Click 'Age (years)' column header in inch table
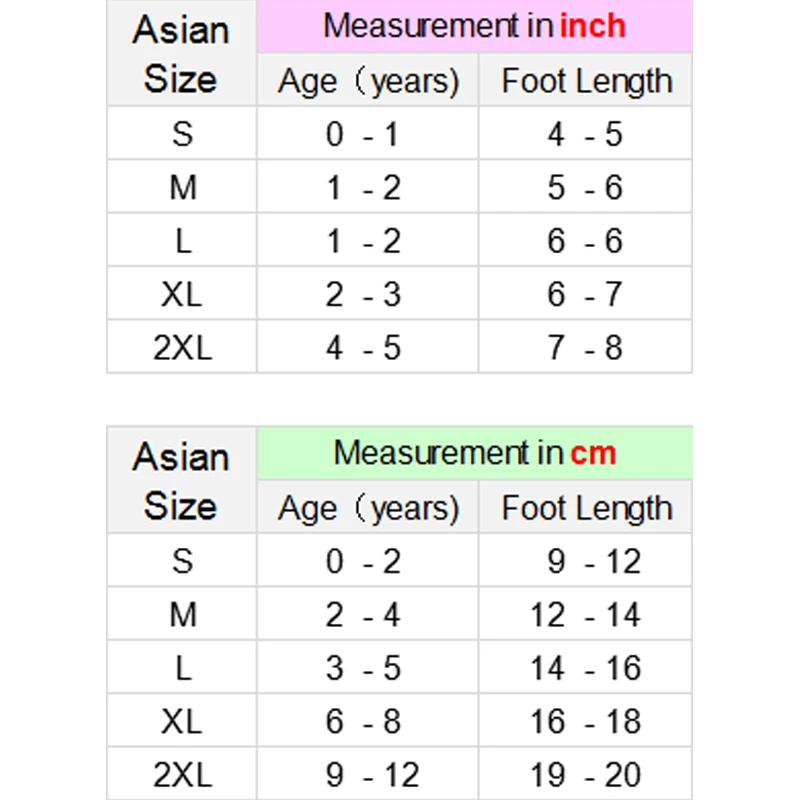The image size is (800, 800). [x=368, y=81]
